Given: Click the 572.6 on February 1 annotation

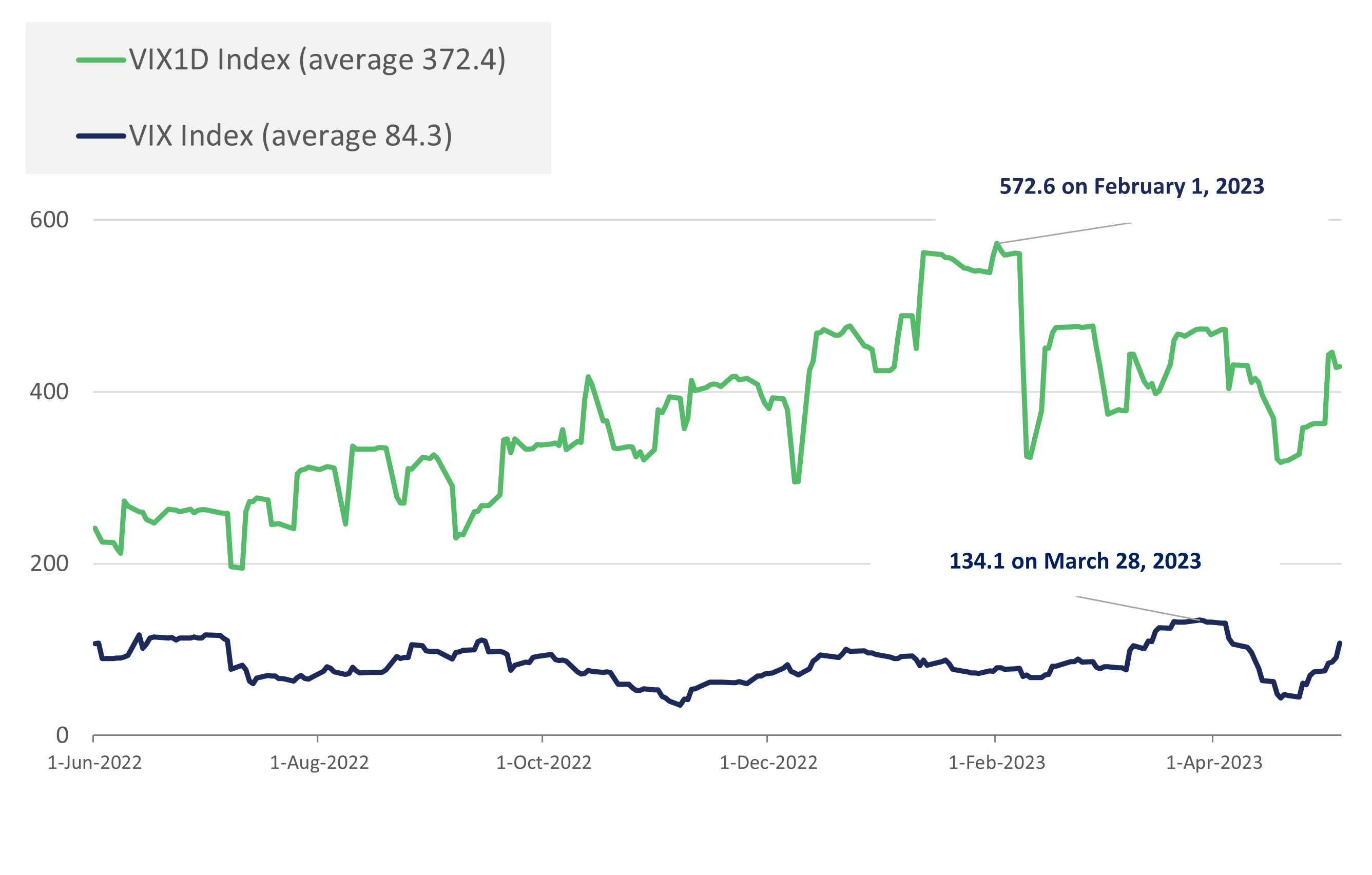Looking at the screenshot, I should [1132, 187].
